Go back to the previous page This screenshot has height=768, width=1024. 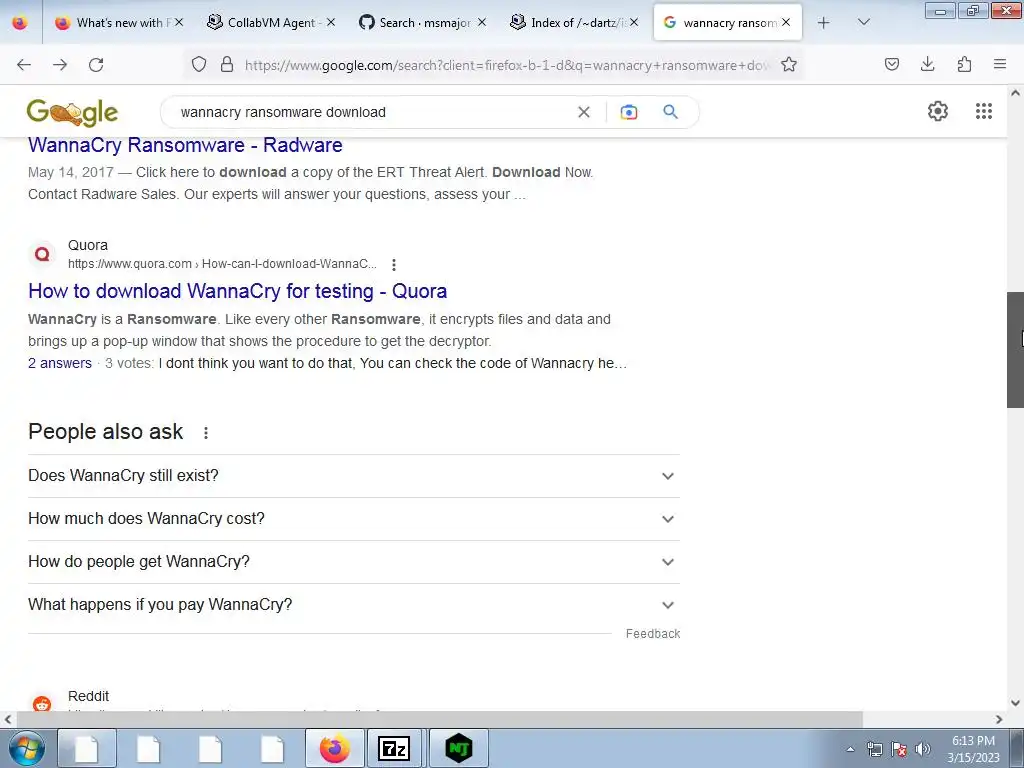click(x=24, y=65)
